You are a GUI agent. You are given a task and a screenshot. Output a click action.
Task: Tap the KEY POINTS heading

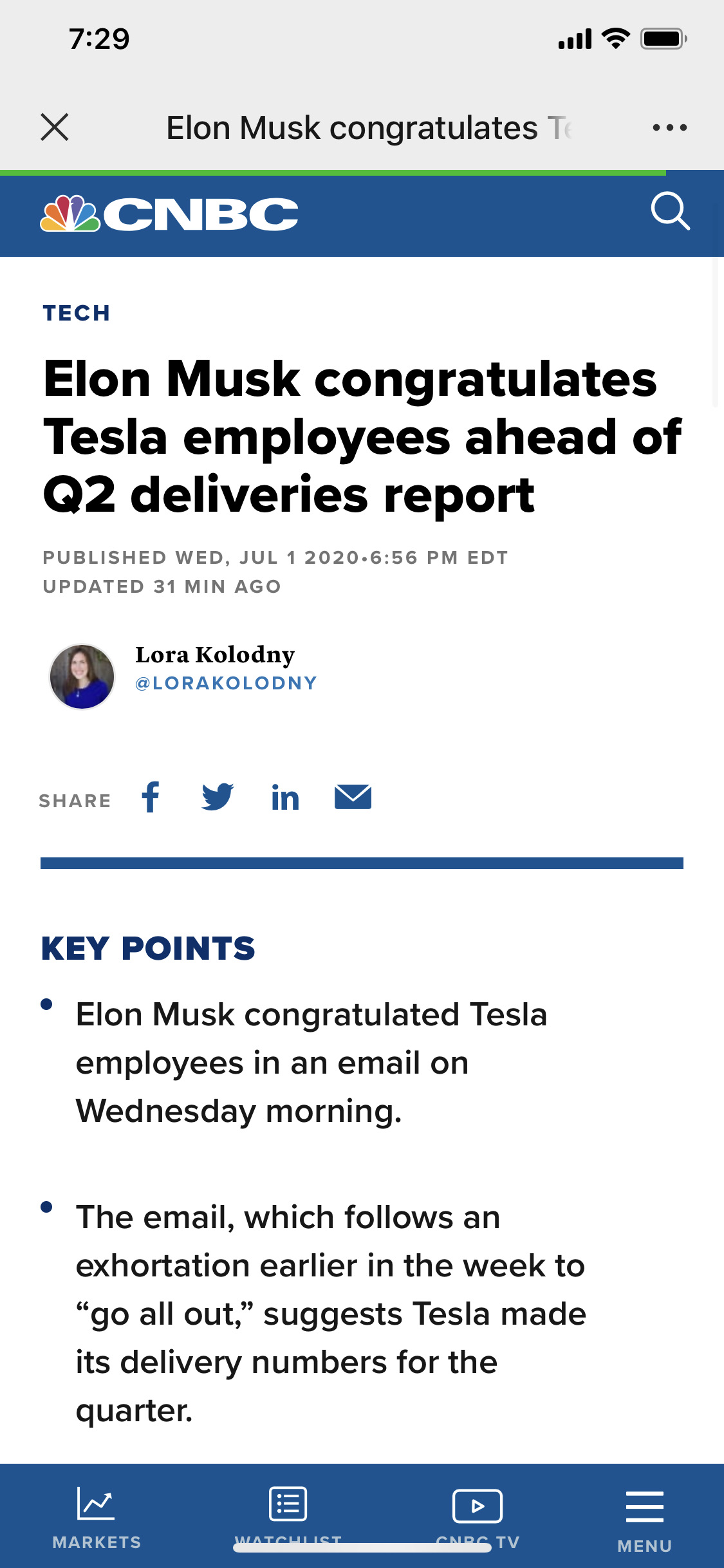[x=148, y=948]
